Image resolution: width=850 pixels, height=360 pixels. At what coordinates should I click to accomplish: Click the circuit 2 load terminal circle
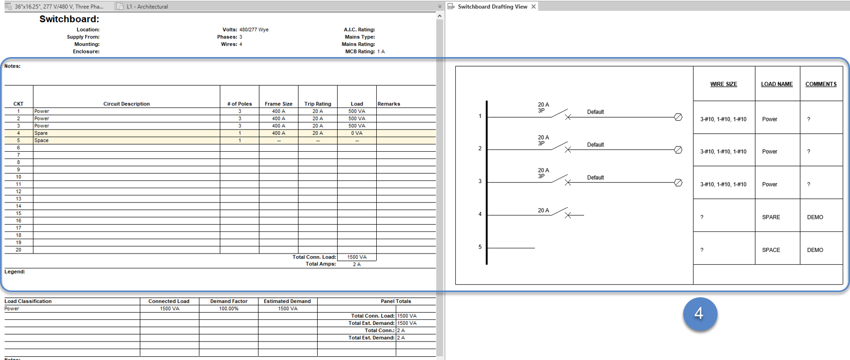(678, 150)
